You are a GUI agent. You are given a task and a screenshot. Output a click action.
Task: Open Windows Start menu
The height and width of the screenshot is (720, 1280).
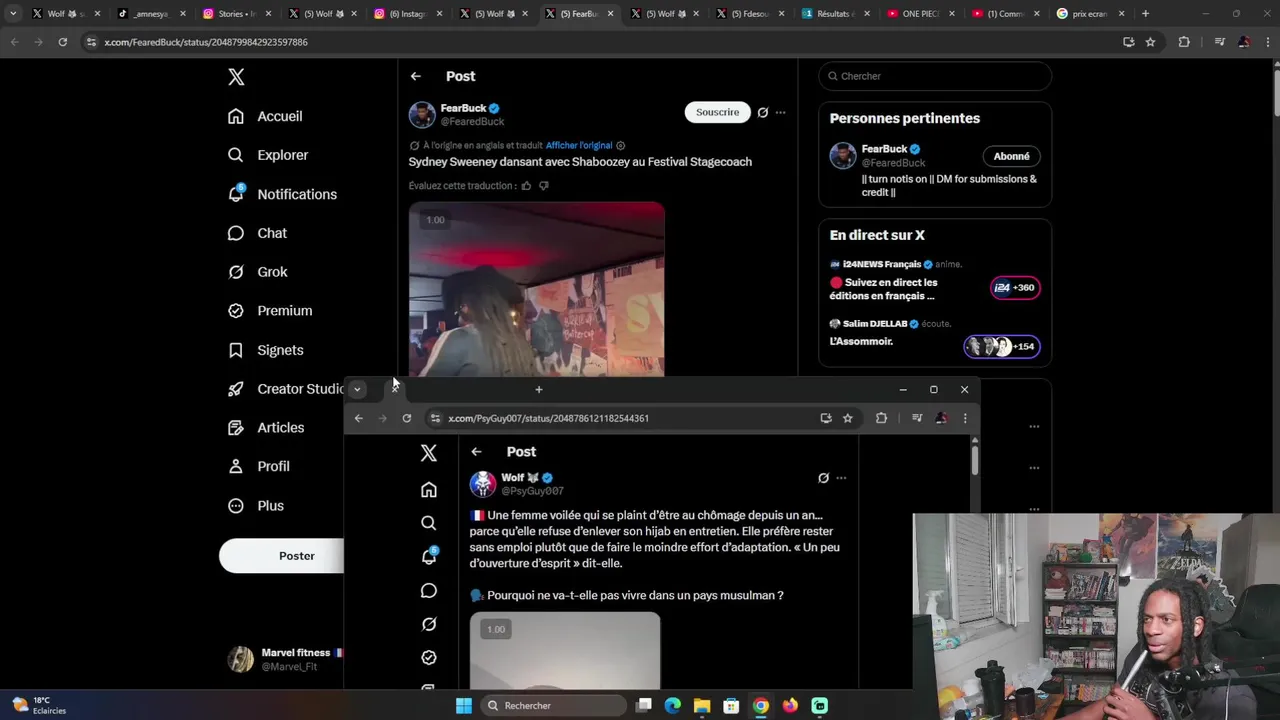click(x=464, y=706)
